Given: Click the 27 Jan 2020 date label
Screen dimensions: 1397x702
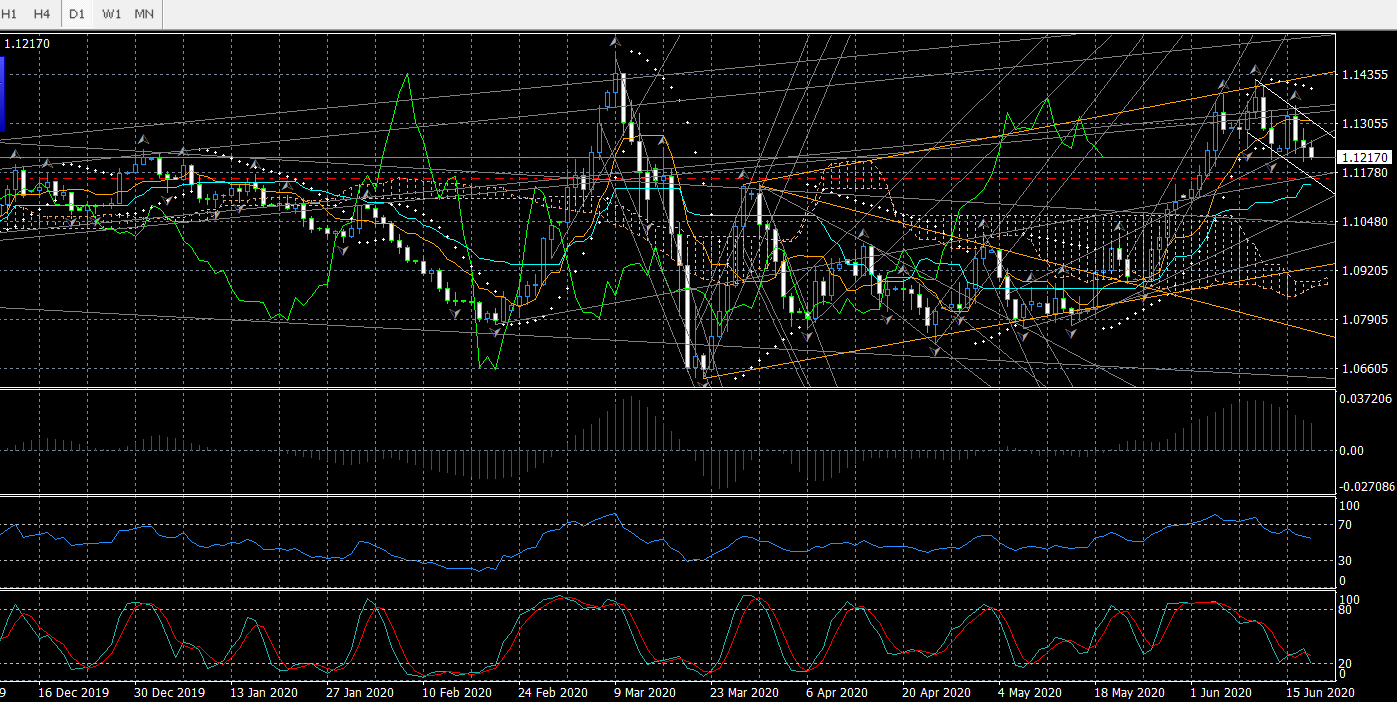Looking at the screenshot, I should point(360,692).
